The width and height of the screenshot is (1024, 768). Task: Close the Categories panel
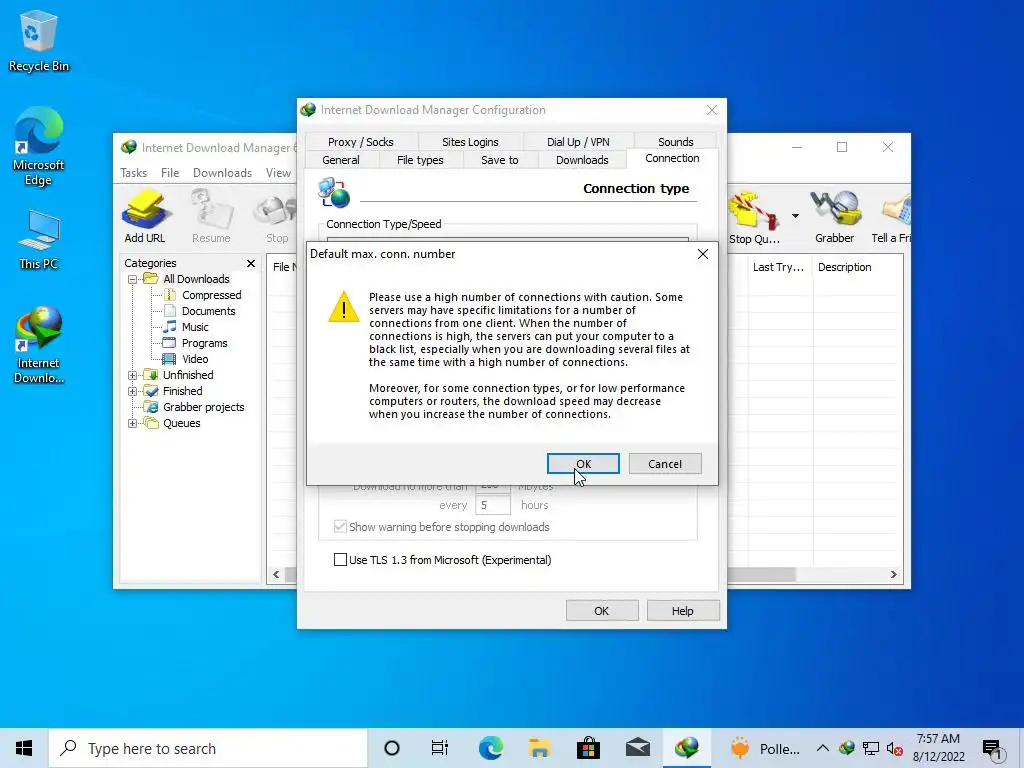[x=251, y=263]
